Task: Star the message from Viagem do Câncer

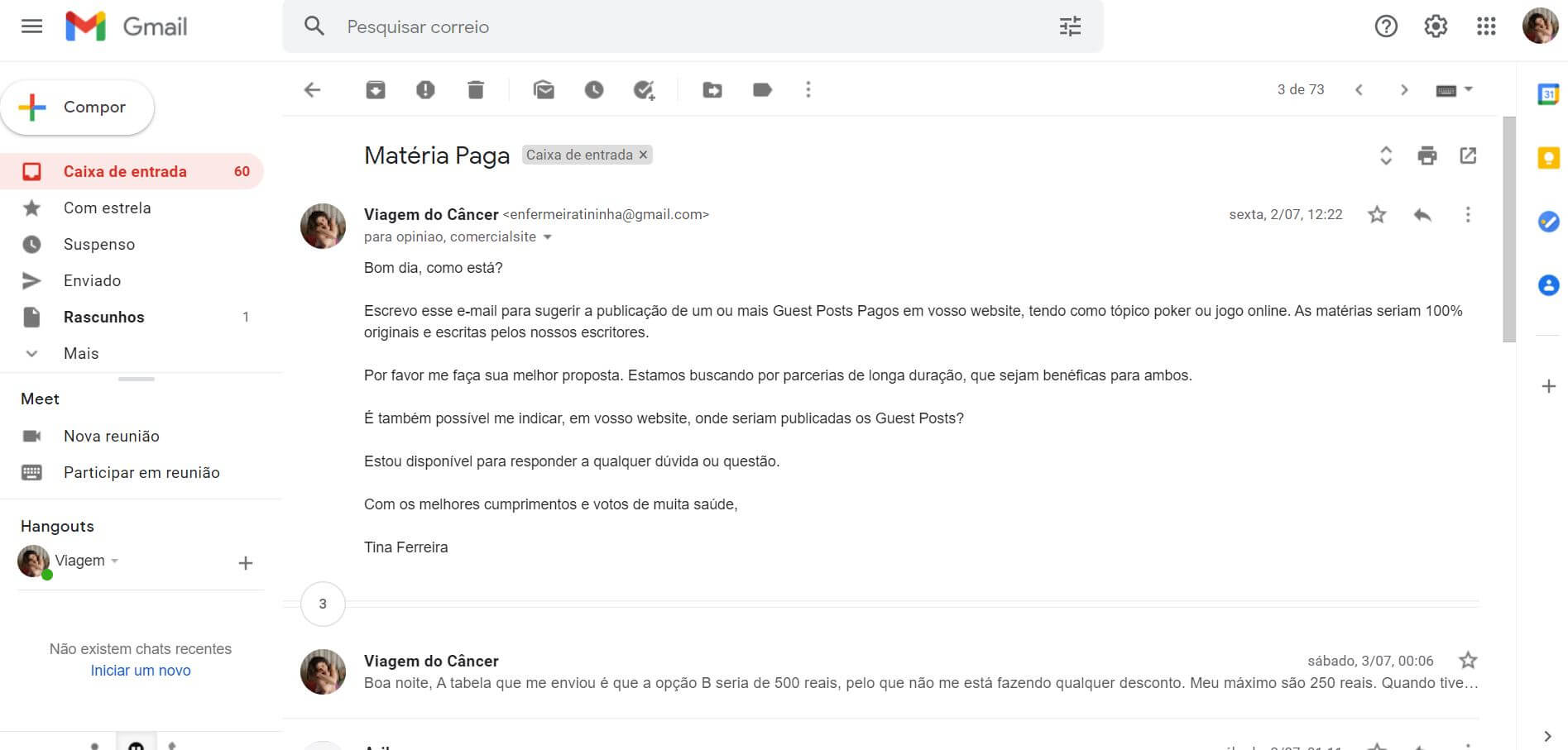Action: tap(1377, 214)
